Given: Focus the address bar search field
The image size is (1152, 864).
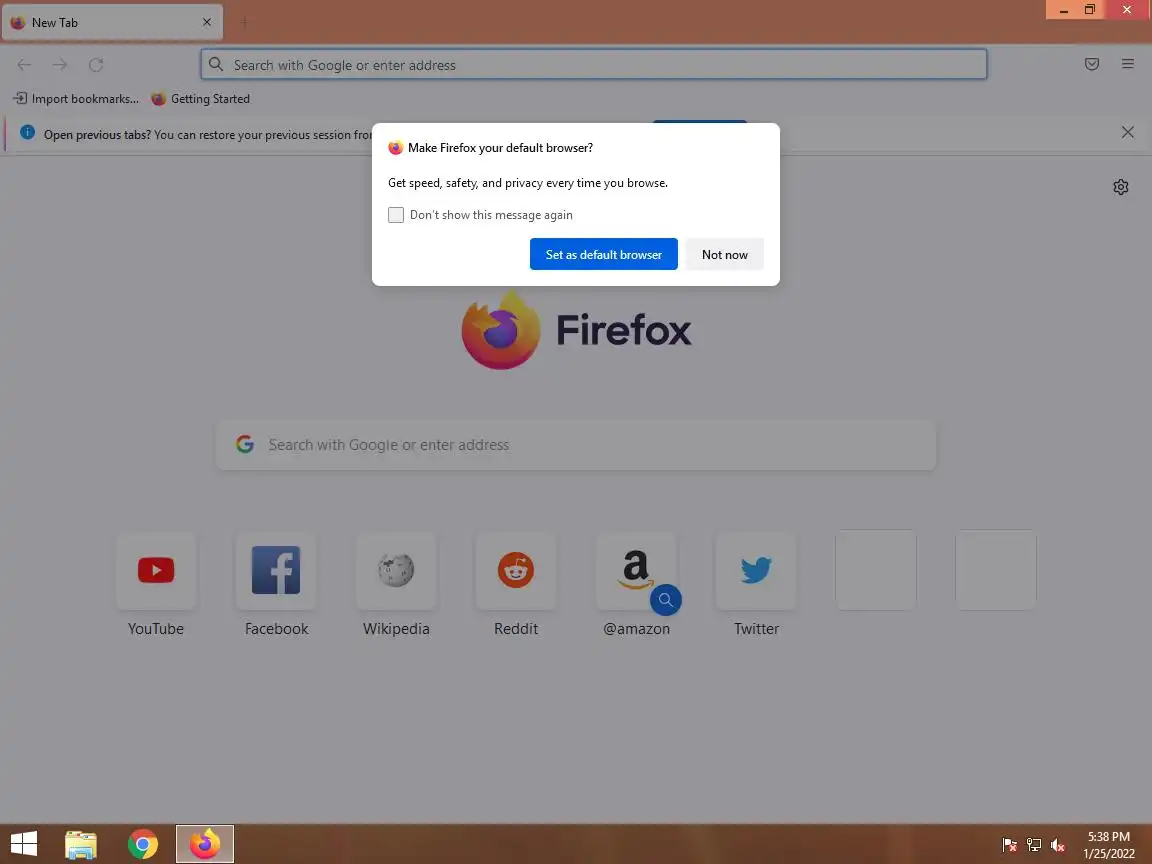Looking at the screenshot, I should (x=594, y=65).
